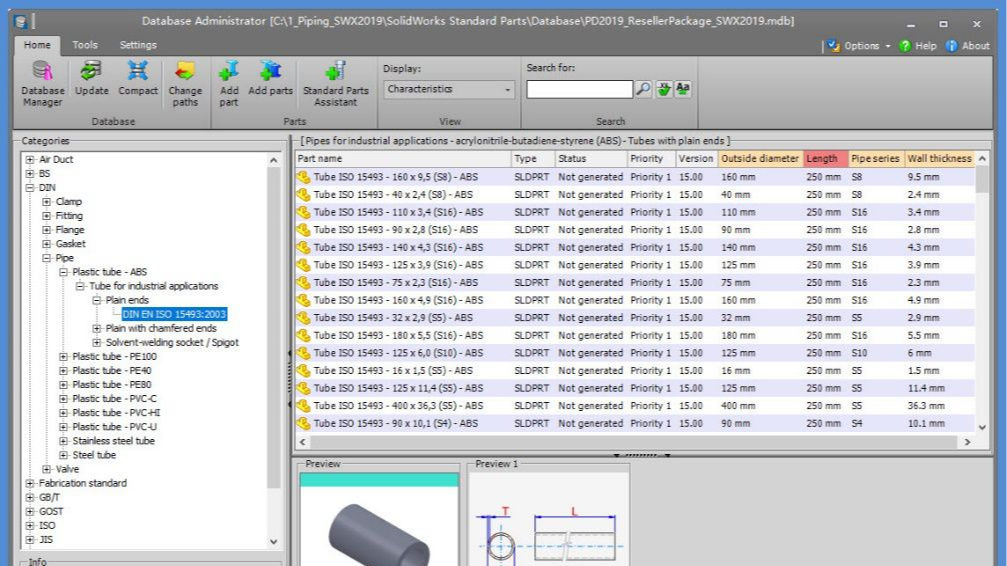Click the red Length column header
Screen dimensions: 1007x566
pyautogui.click(x=825, y=159)
